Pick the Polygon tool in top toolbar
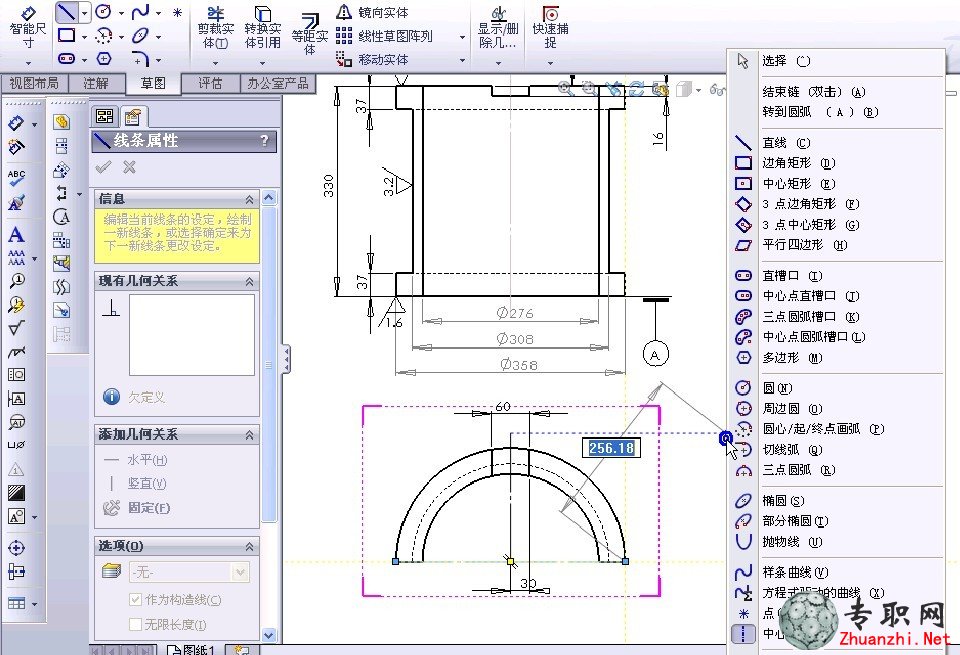 point(104,59)
